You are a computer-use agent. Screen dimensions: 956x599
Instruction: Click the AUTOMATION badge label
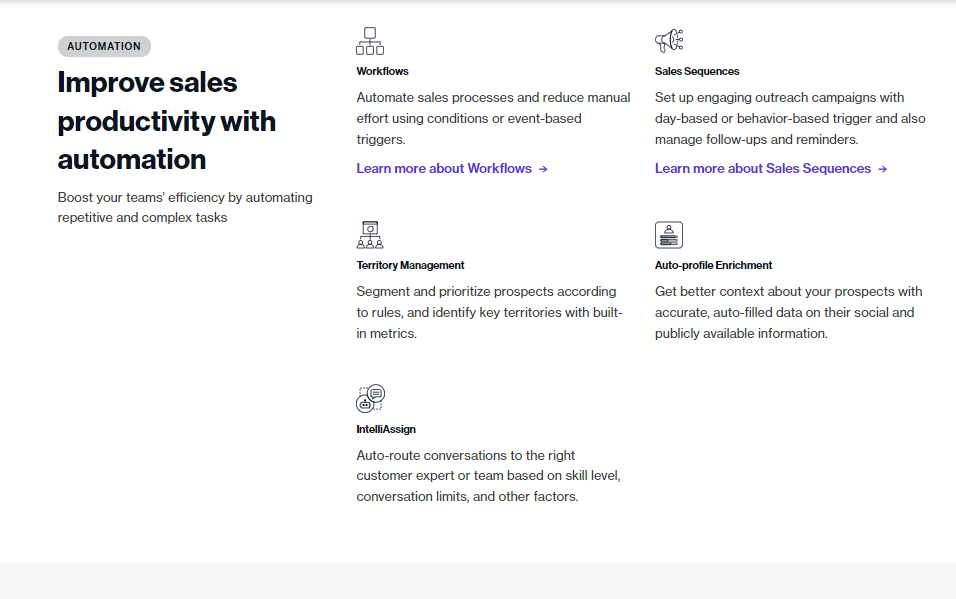click(x=104, y=46)
